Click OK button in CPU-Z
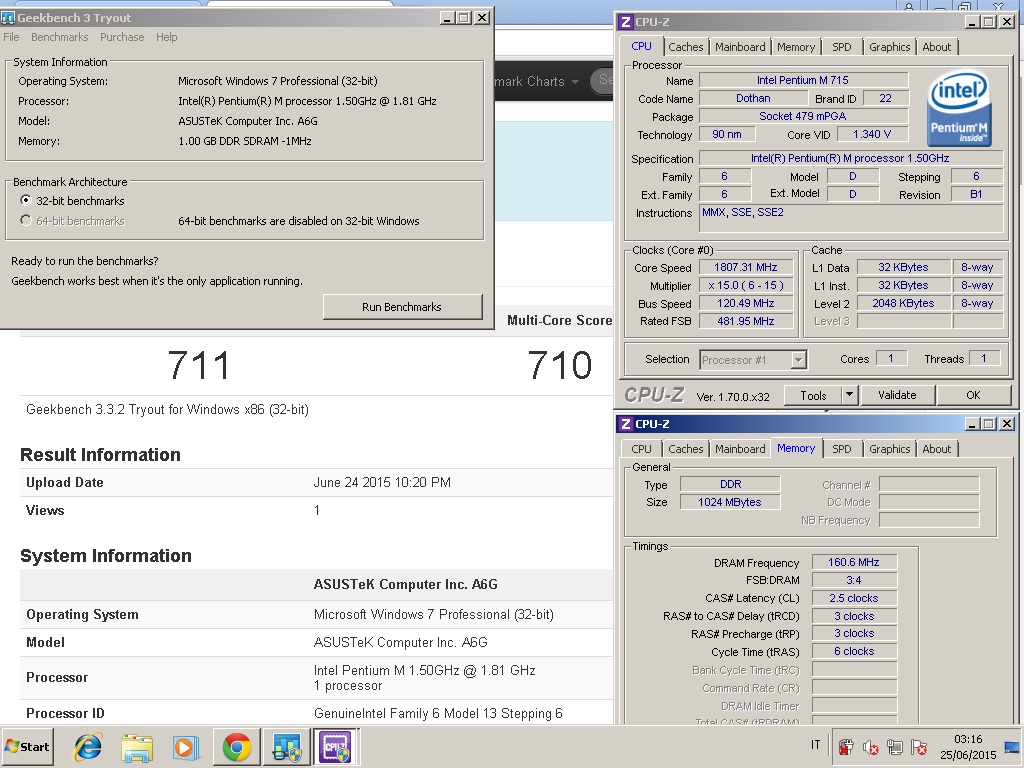This screenshot has height=768, width=1024. click(x=973, y=395)
